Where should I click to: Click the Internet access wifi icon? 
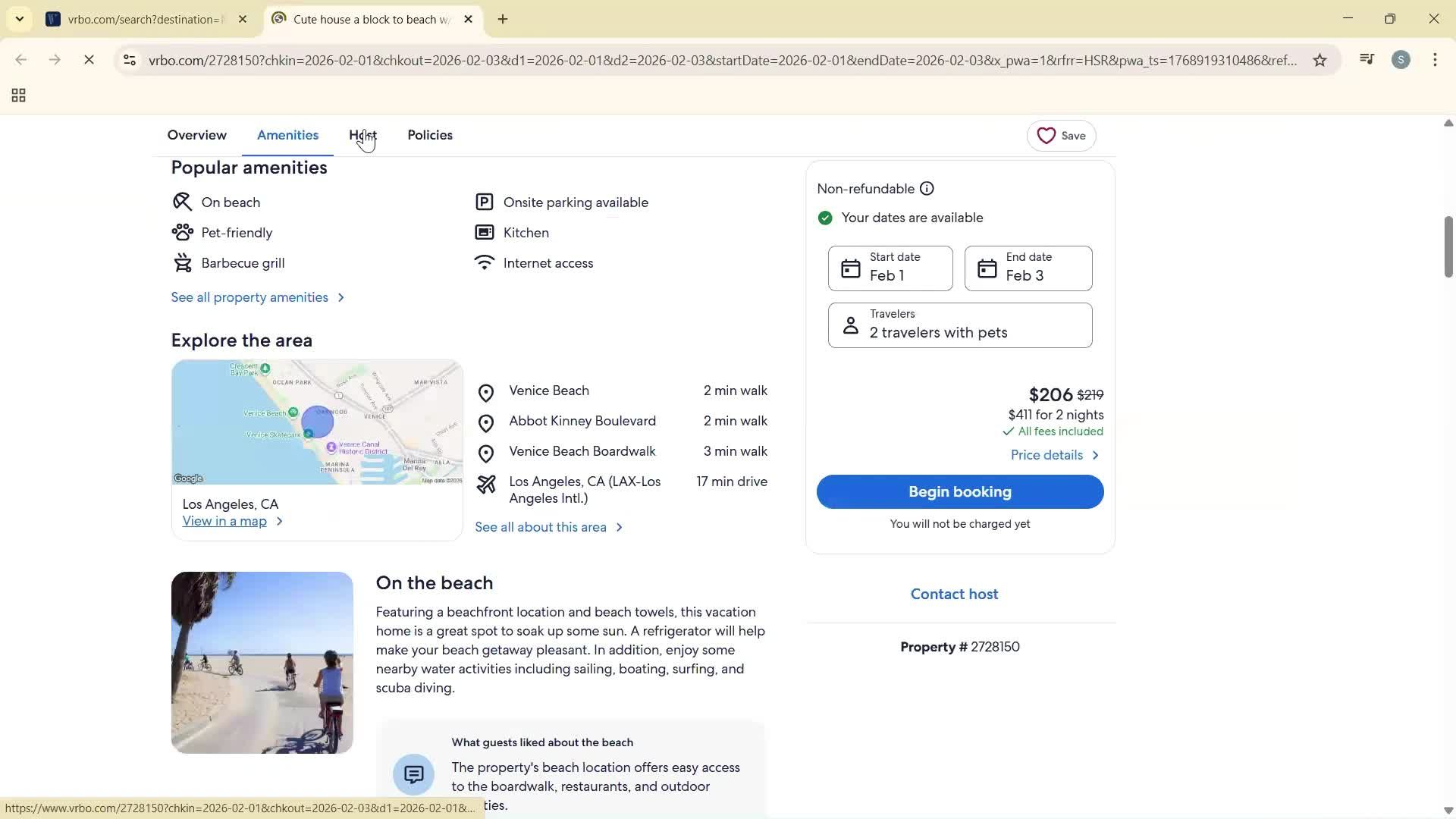pyautogui.click(x=485, y=262)
